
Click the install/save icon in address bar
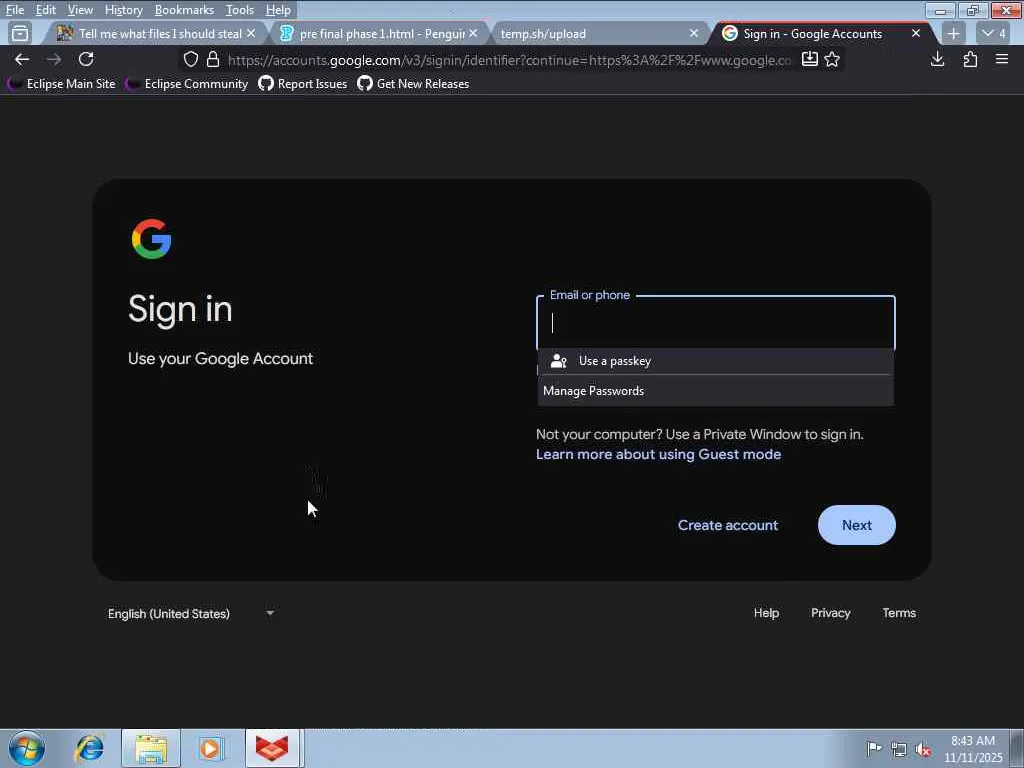click(x=810, y=59)
